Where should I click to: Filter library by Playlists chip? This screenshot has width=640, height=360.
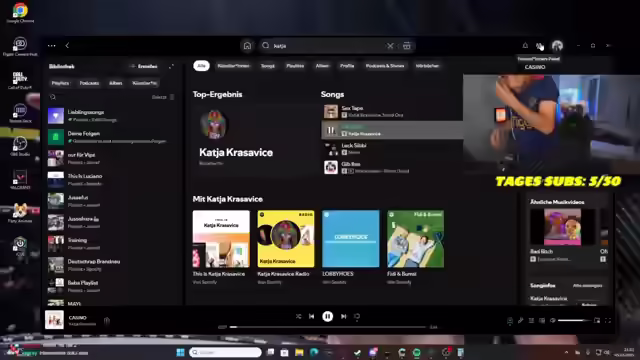coord(60,83)
